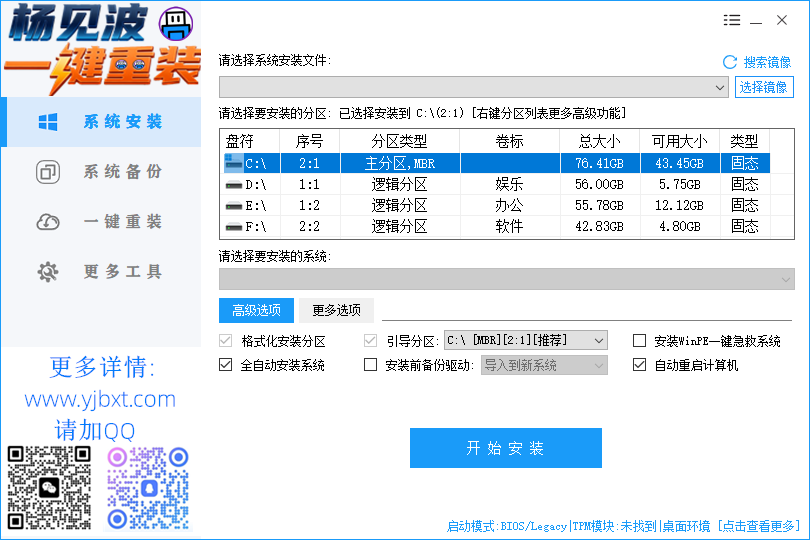Click the gear icon beside 更多工具

click(x=48, y=271)
